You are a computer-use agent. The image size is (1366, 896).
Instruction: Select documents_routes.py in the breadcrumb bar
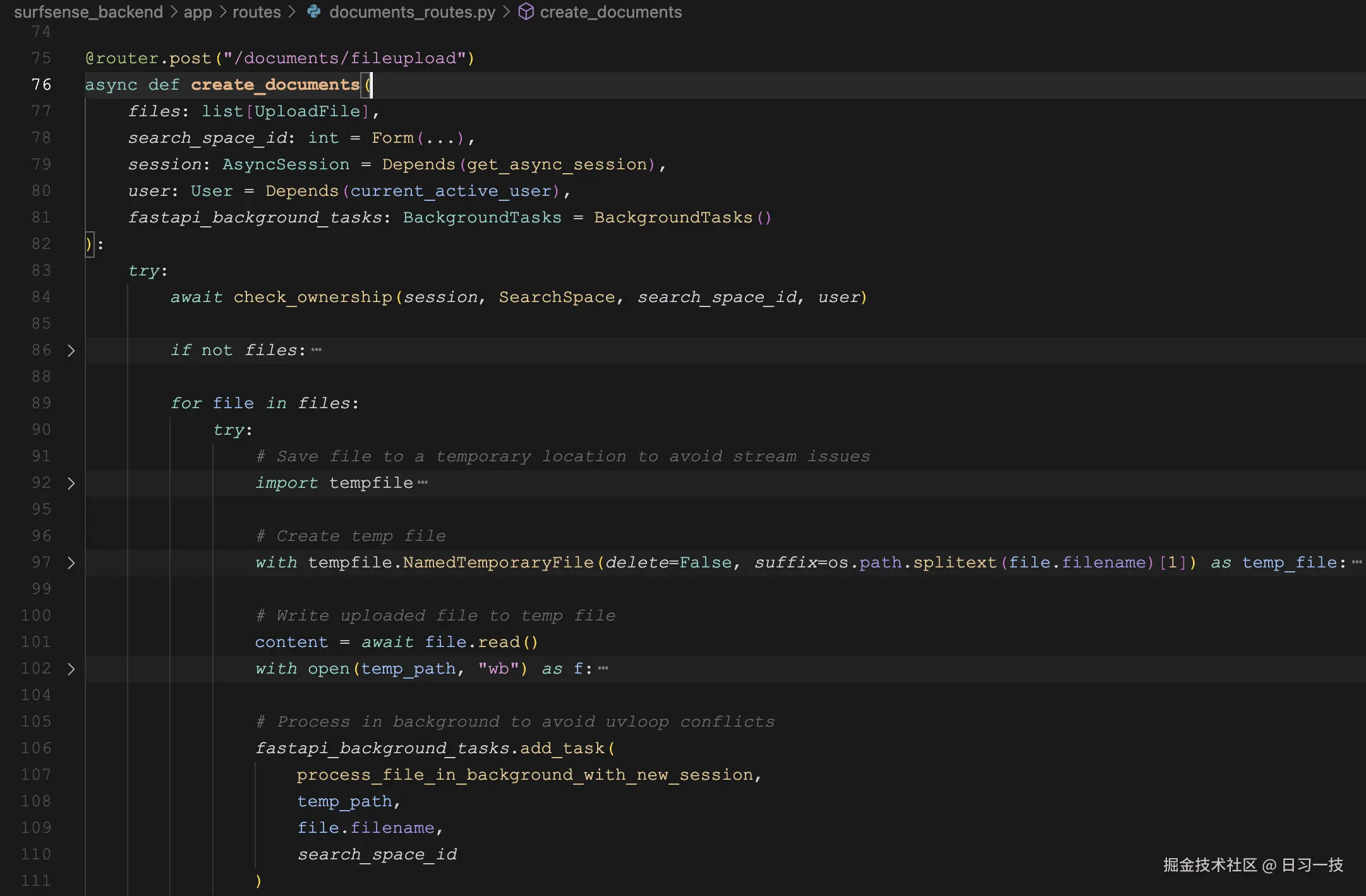(413, 12)
